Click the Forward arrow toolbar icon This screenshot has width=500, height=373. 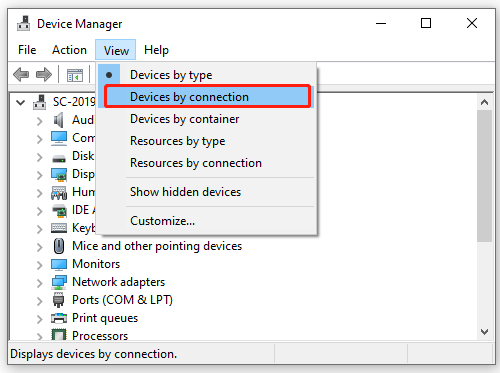coord(44,74)
